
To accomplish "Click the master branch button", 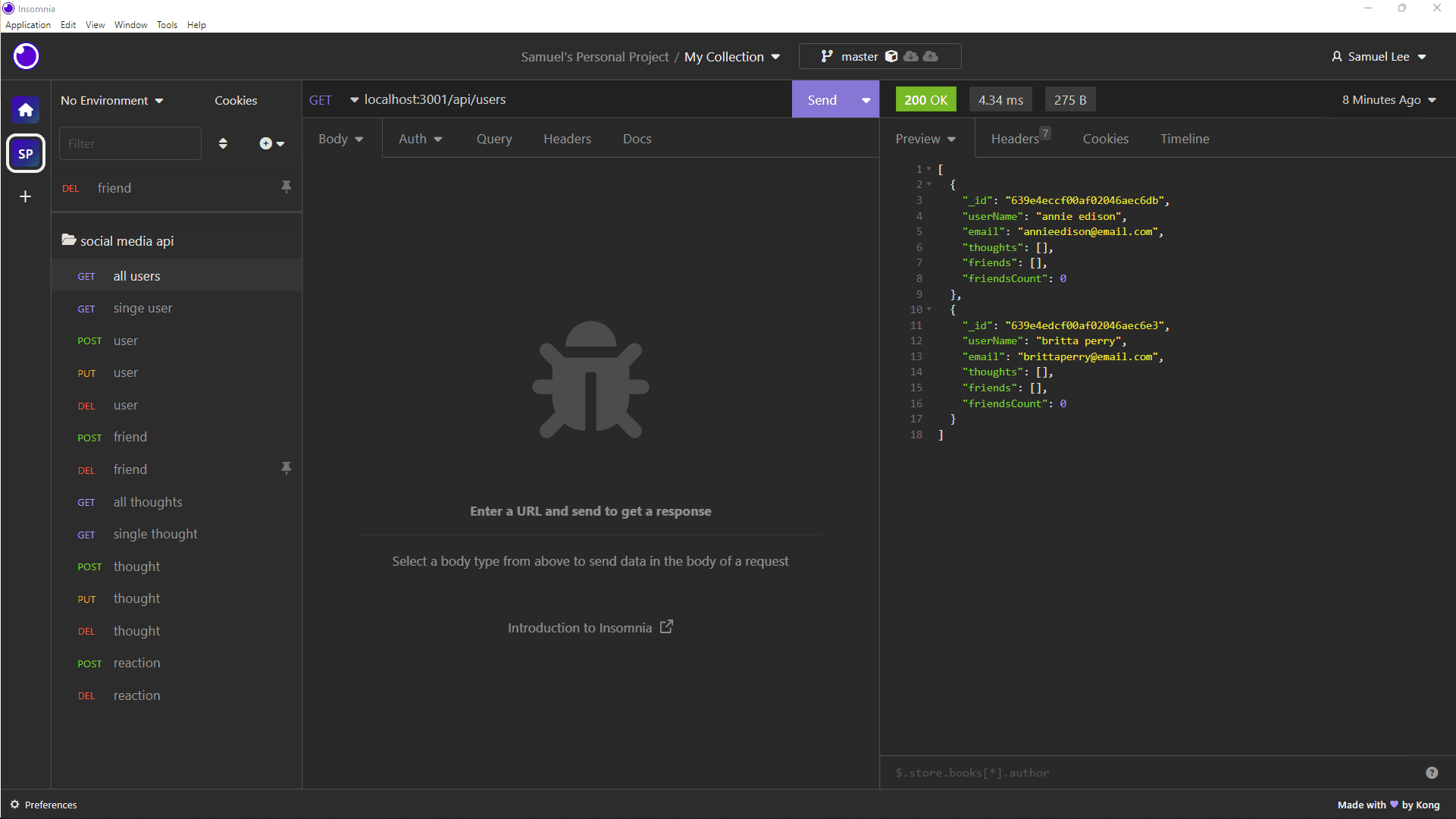I will click(880, 56).
